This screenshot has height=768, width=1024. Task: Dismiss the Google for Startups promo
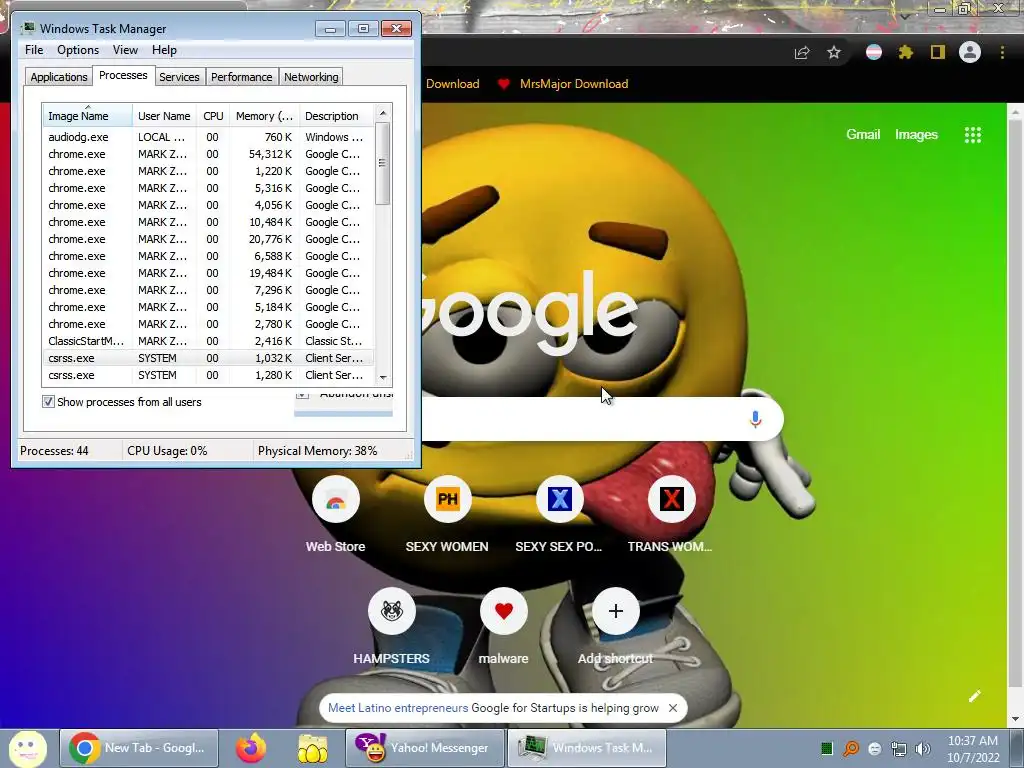673,708
